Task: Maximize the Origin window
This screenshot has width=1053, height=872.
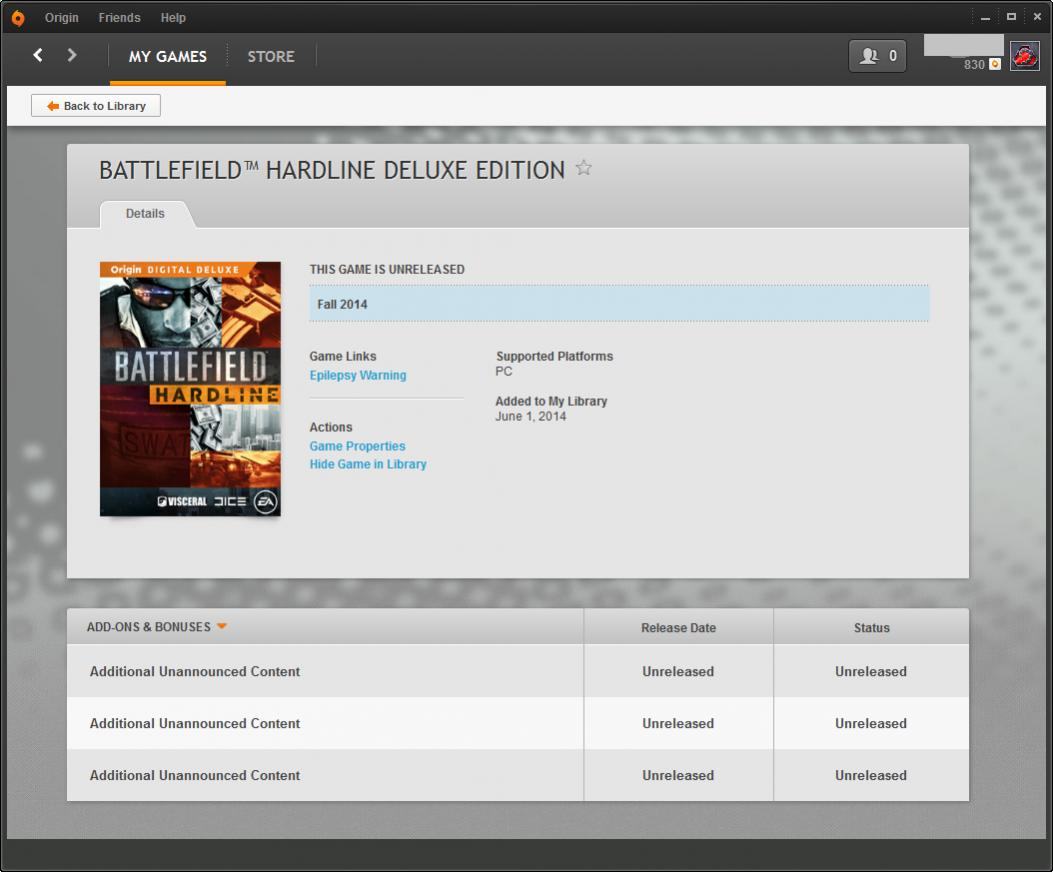Action: tap(1011, 17)
